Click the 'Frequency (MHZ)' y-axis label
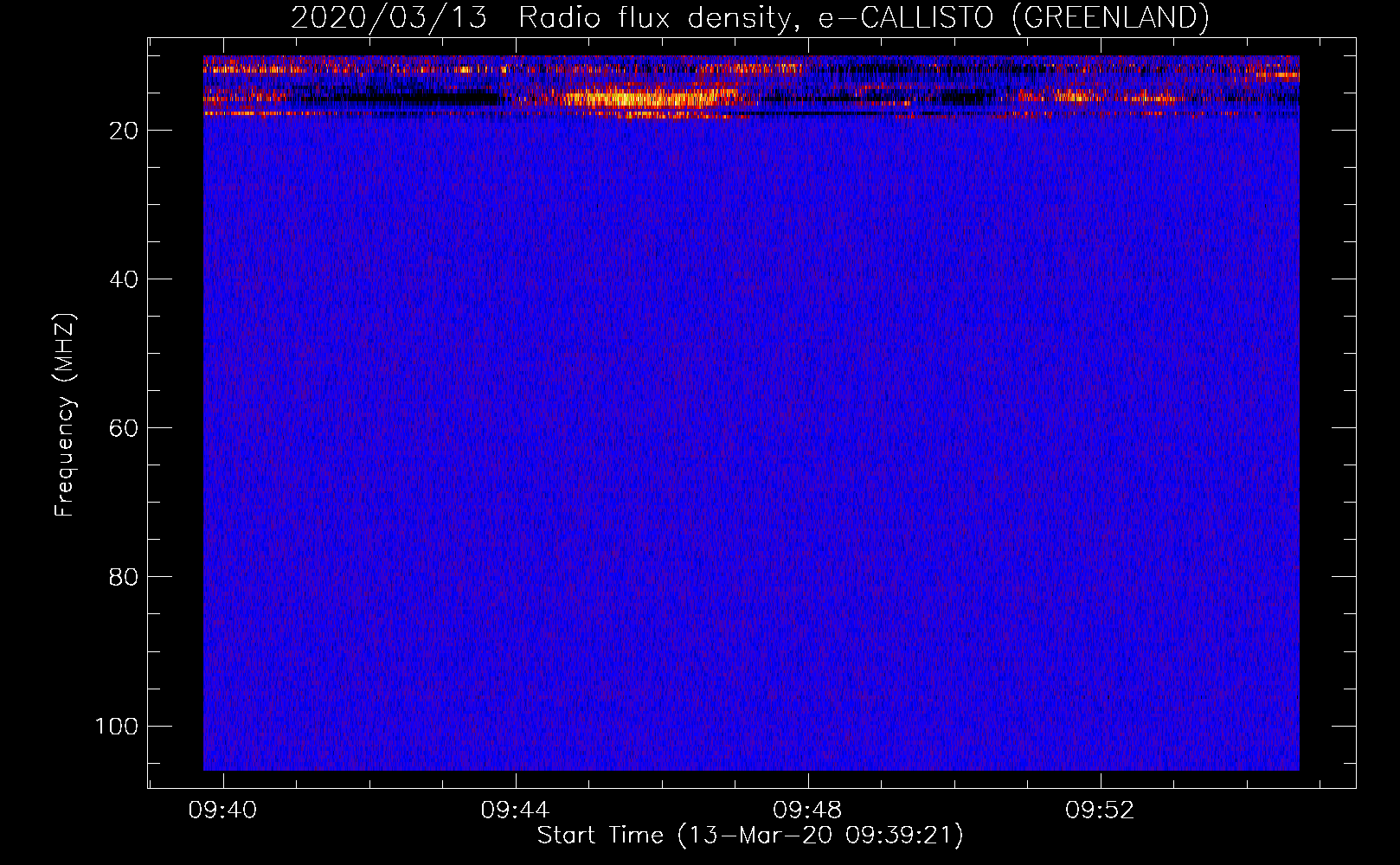1400x865 pixels. tap(65, 415)
